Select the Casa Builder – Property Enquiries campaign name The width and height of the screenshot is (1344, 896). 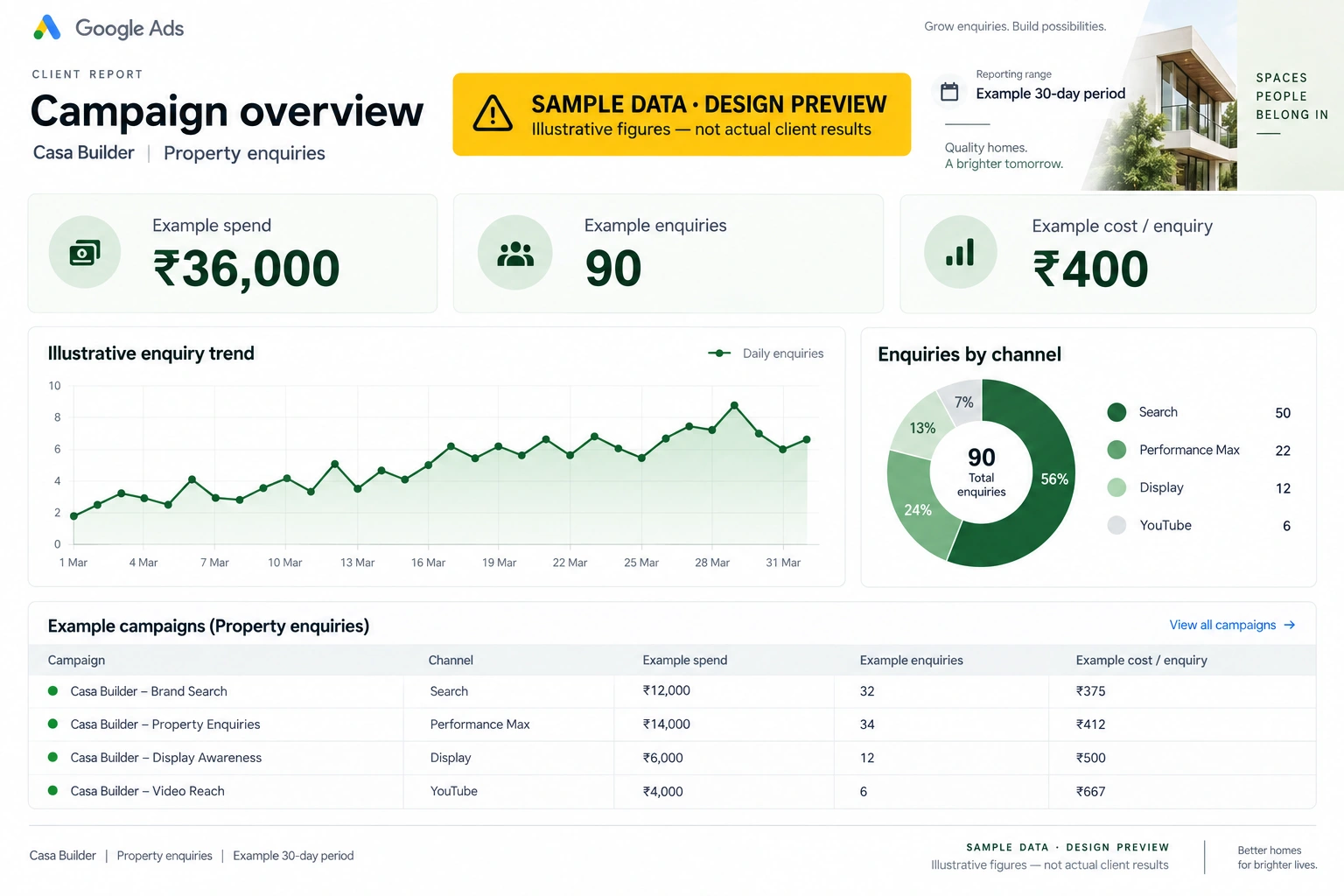click(165, 724)
